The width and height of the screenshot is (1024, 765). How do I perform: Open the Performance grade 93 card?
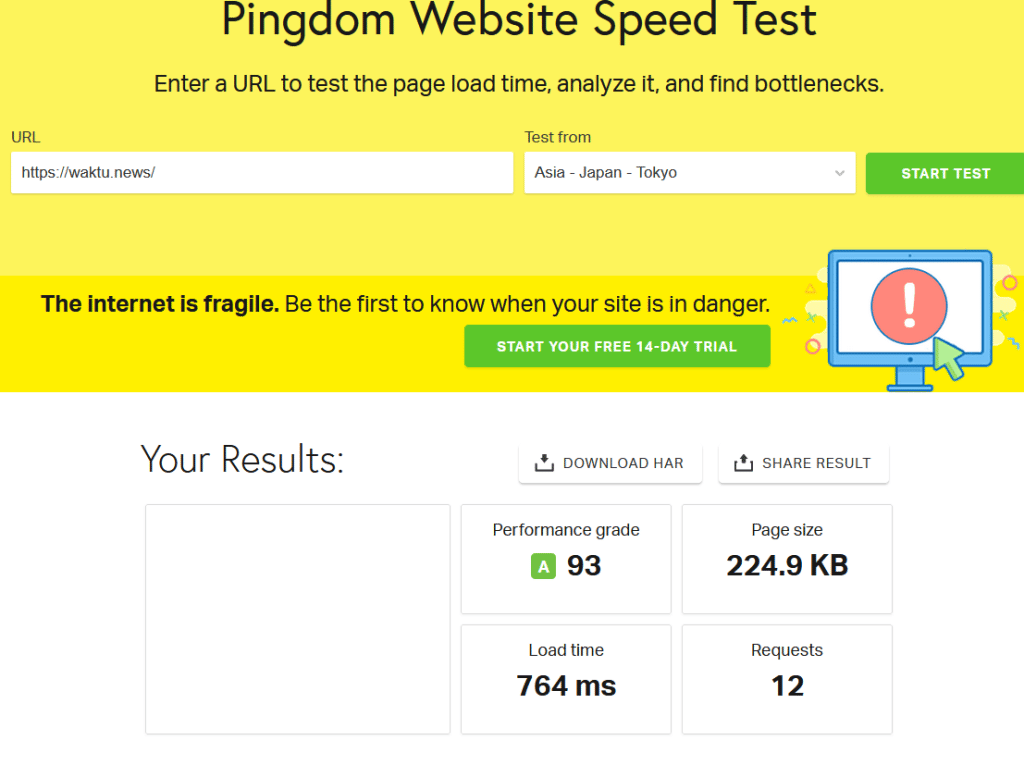[566, 559]
